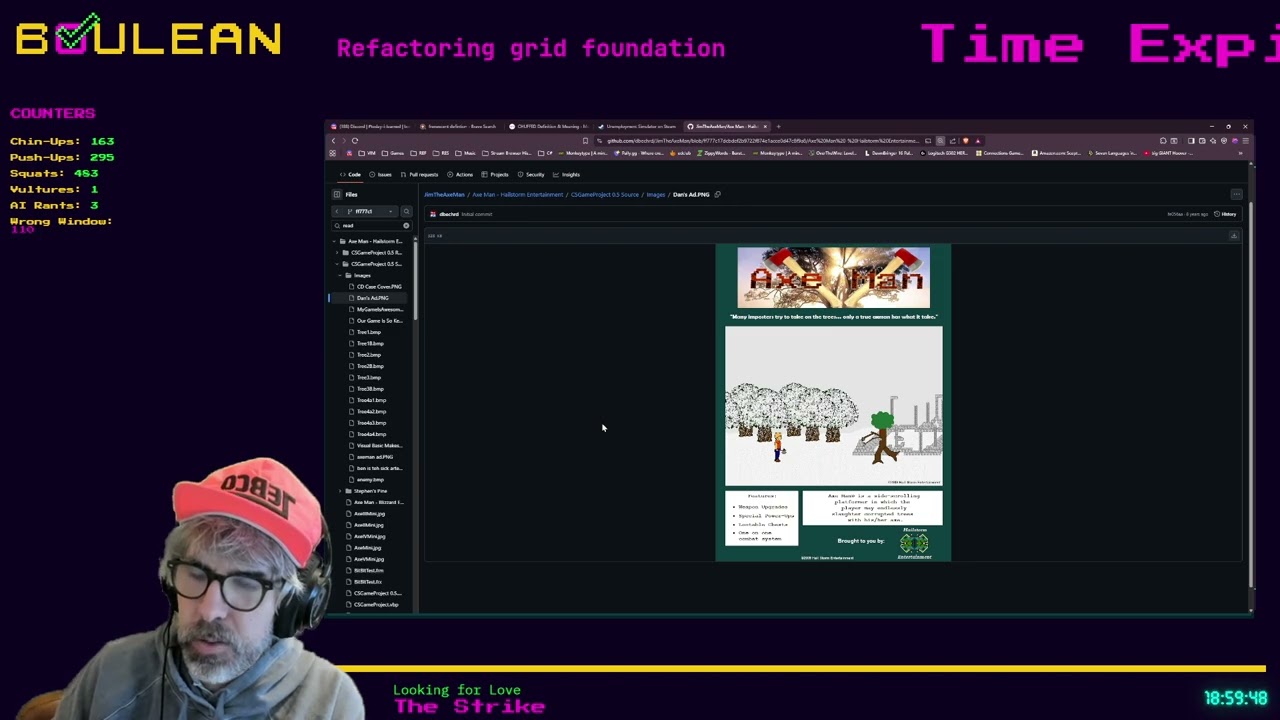Open the ff777c1 branch dropdown
The width and height of the screenshot is (1280, 720).
click(x=371, y=211)
